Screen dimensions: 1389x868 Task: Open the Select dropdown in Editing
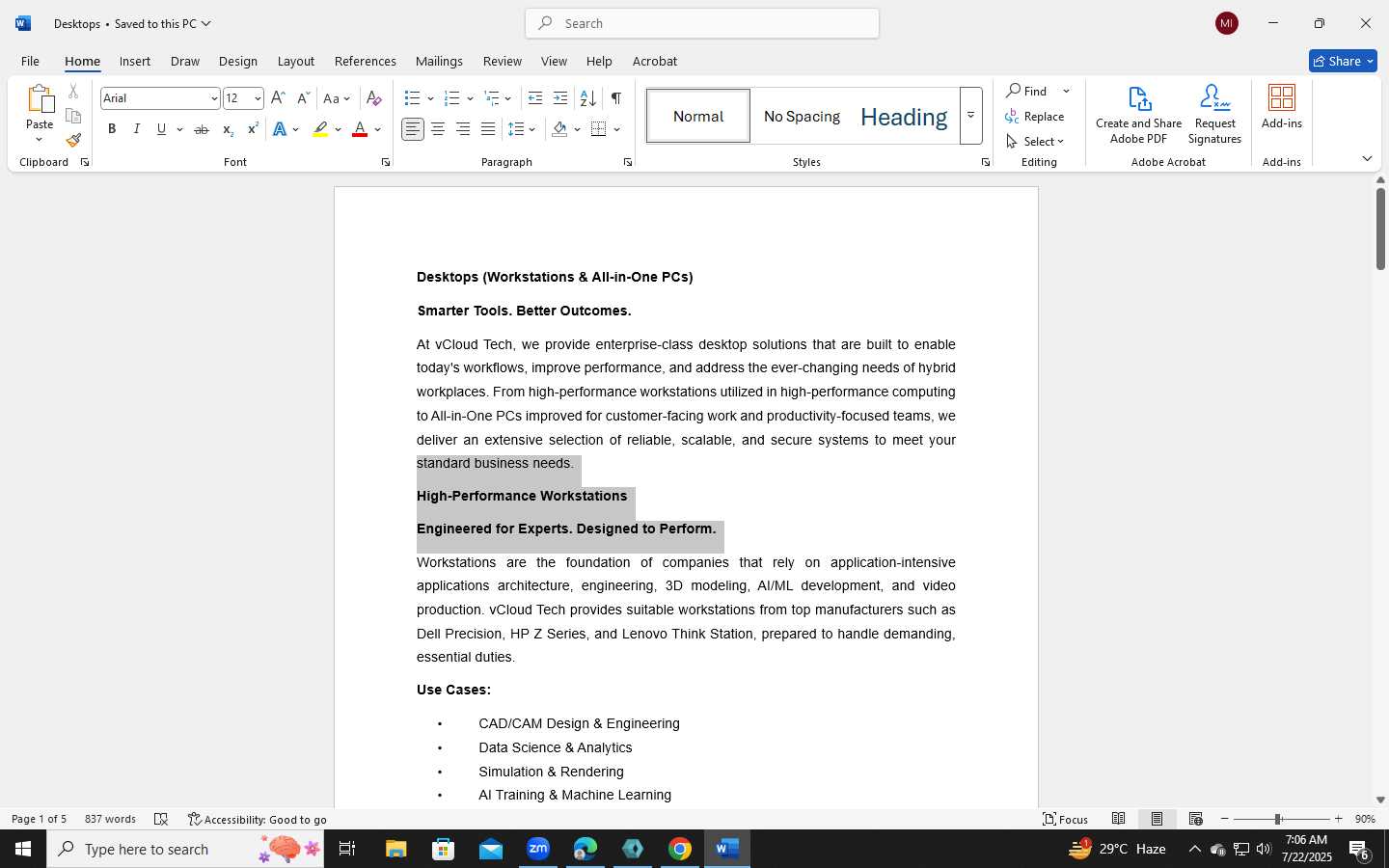pyautogui.click(x=1034, y=142)
